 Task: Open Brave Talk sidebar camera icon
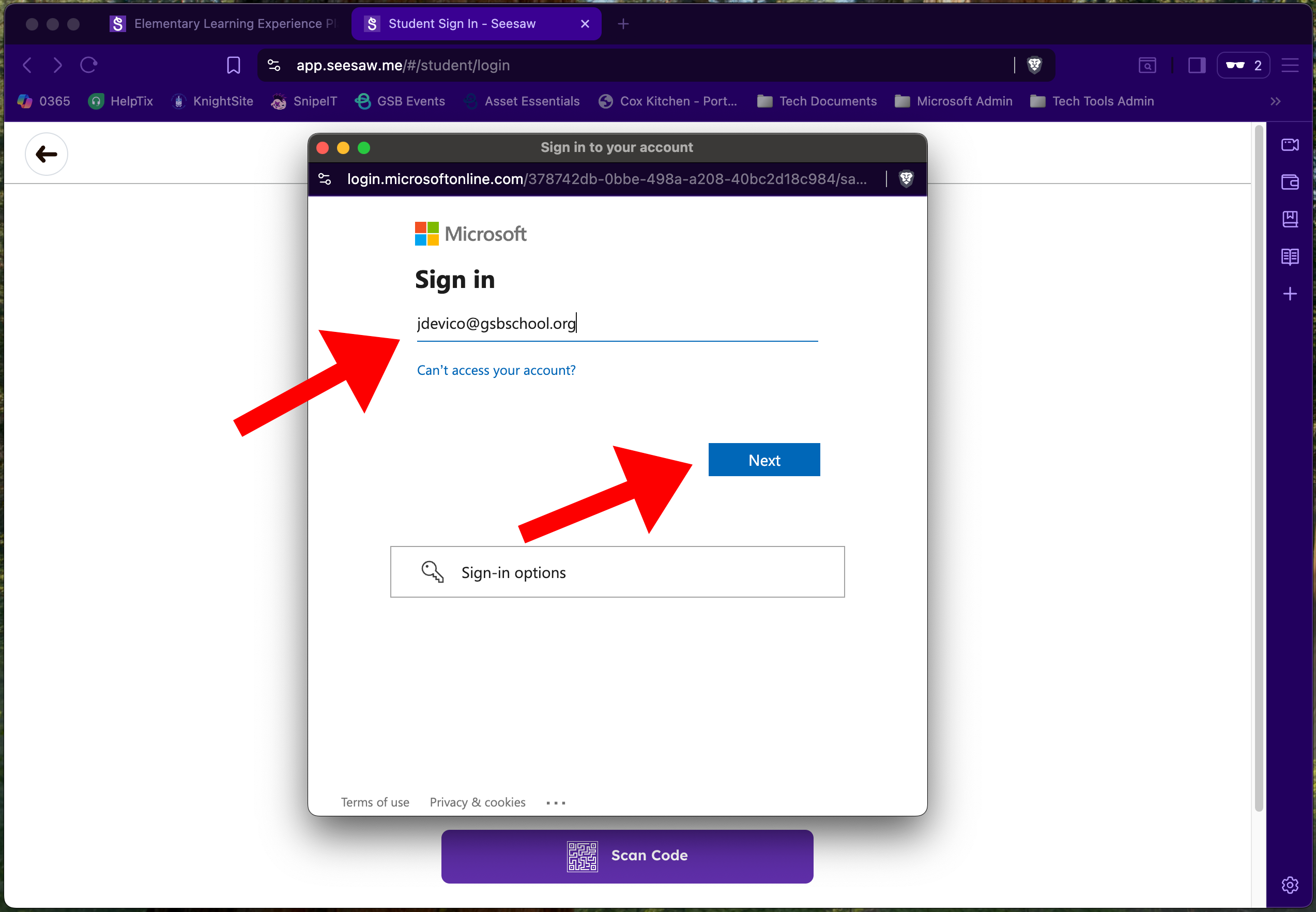tap(1290, 145)
